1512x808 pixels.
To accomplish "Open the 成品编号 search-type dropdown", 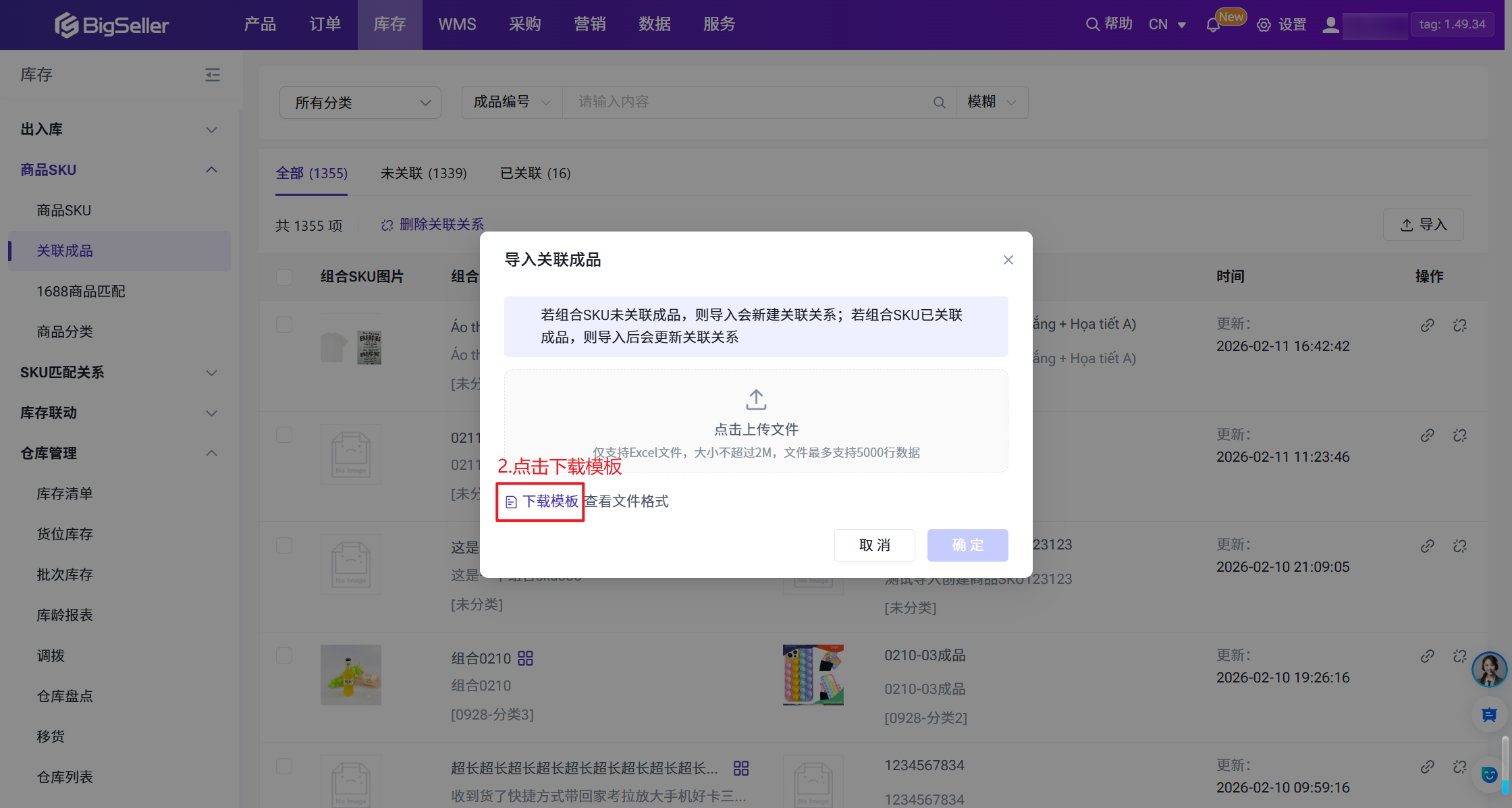I will pyautogui.click(x=512, y=103).
